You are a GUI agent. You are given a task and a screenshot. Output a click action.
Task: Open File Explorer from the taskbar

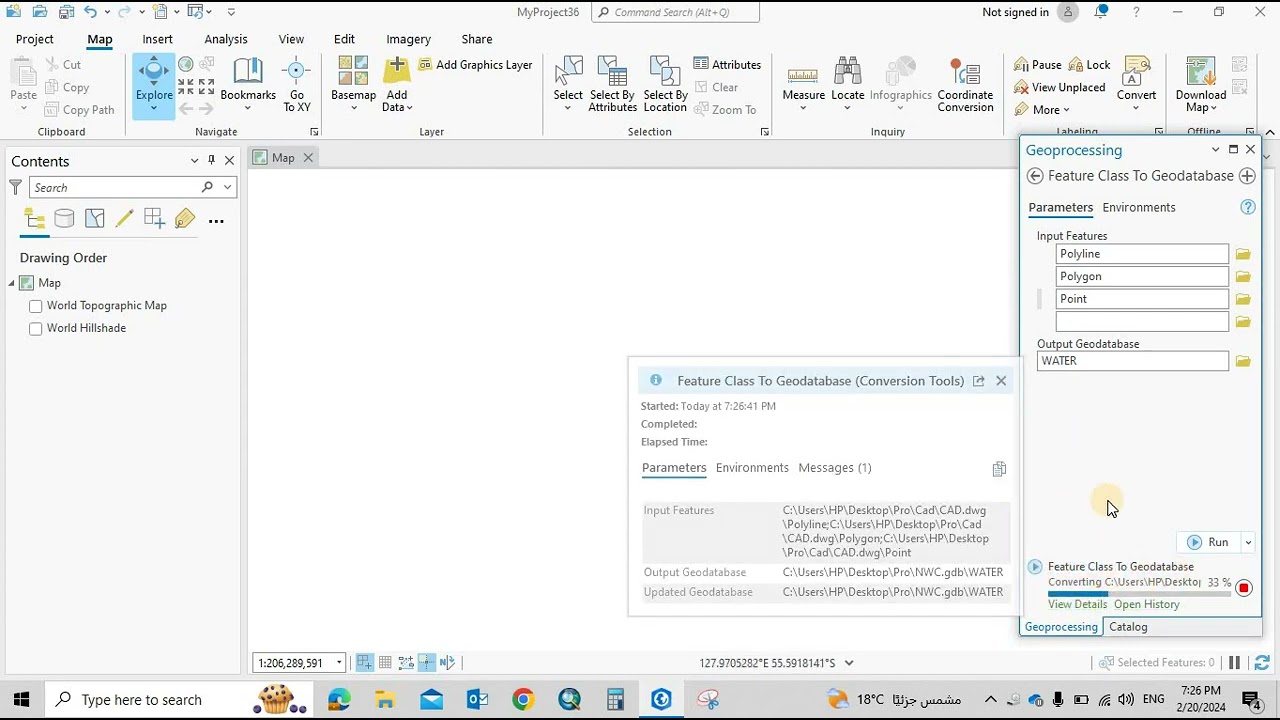coord(385,699)
